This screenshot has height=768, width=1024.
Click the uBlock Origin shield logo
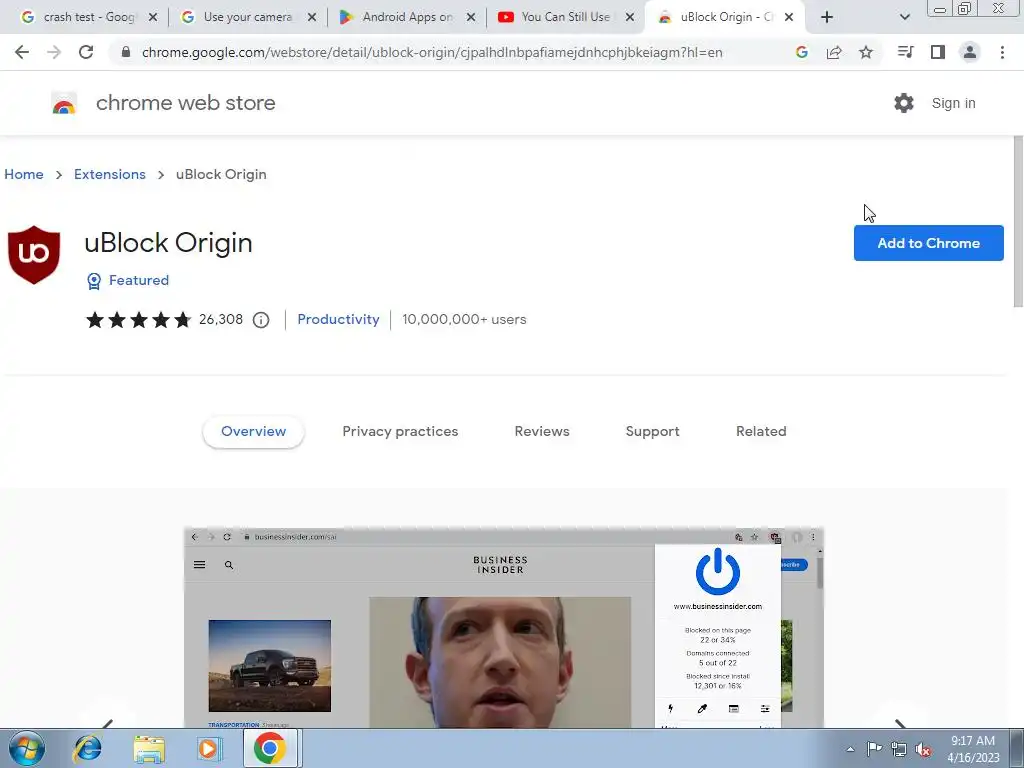point(34,255)
